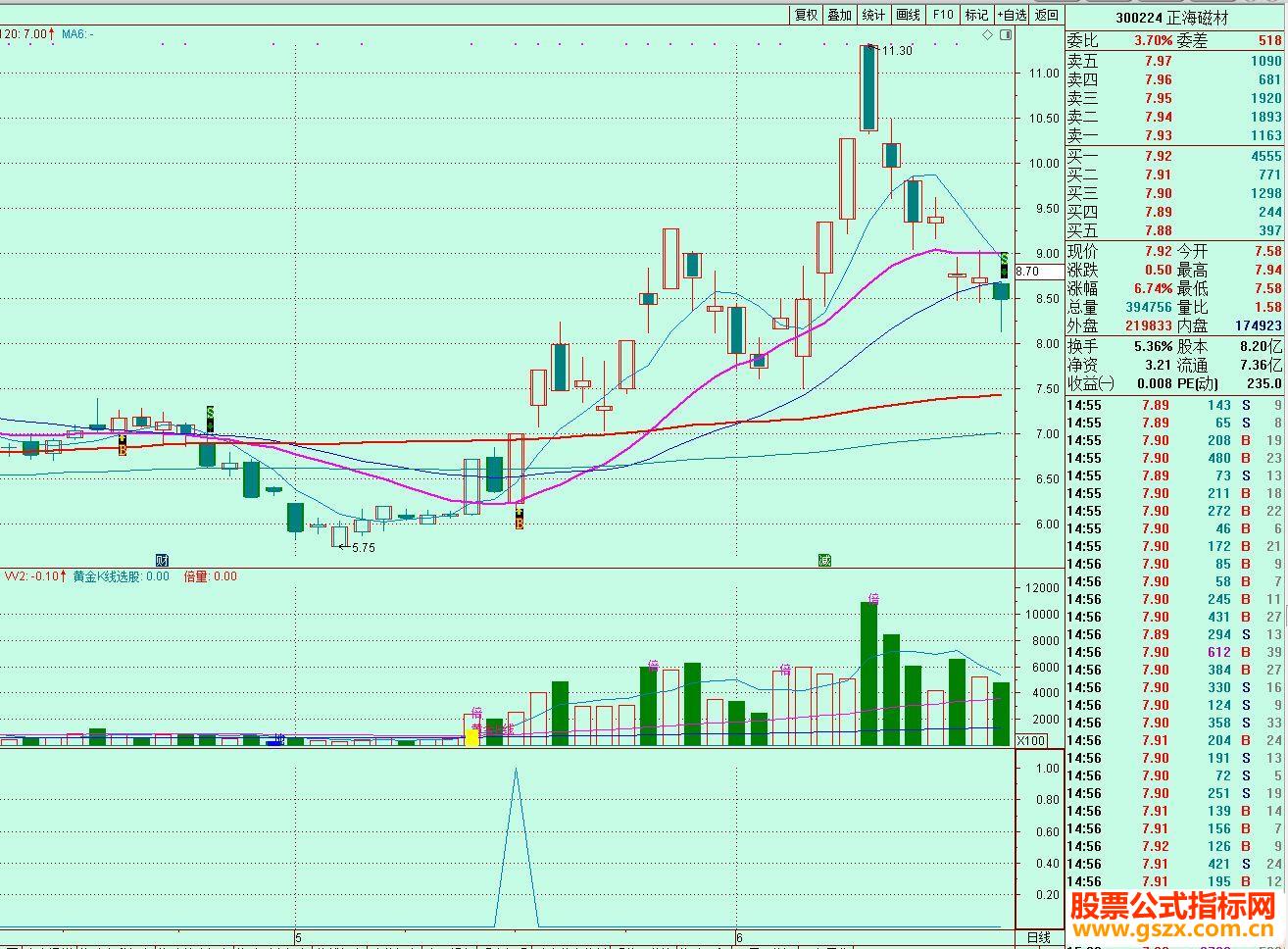Click the tallest green volume bar
Screen dimensions: 1288x949
click(868, 674)
